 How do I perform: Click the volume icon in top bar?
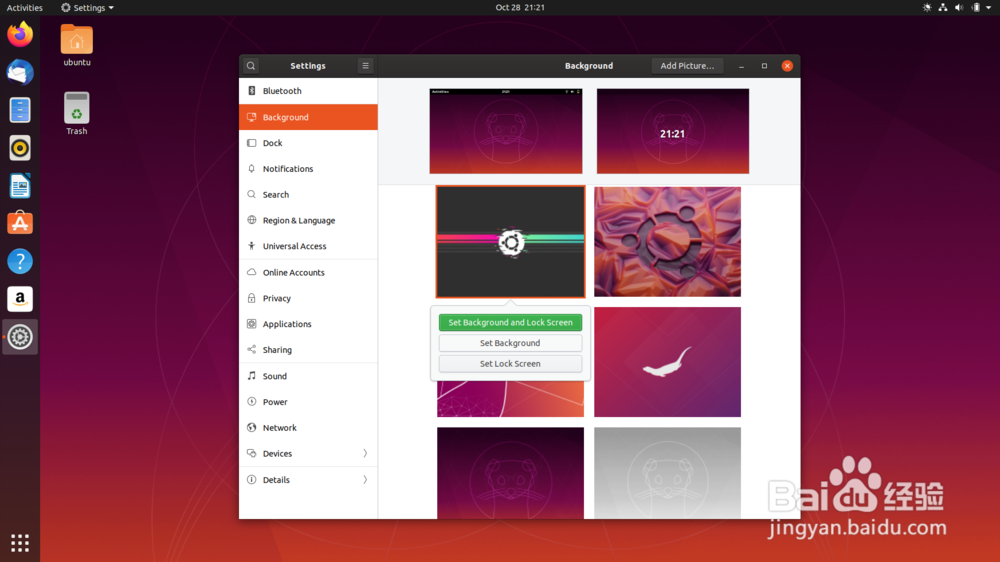coord(959,8)
